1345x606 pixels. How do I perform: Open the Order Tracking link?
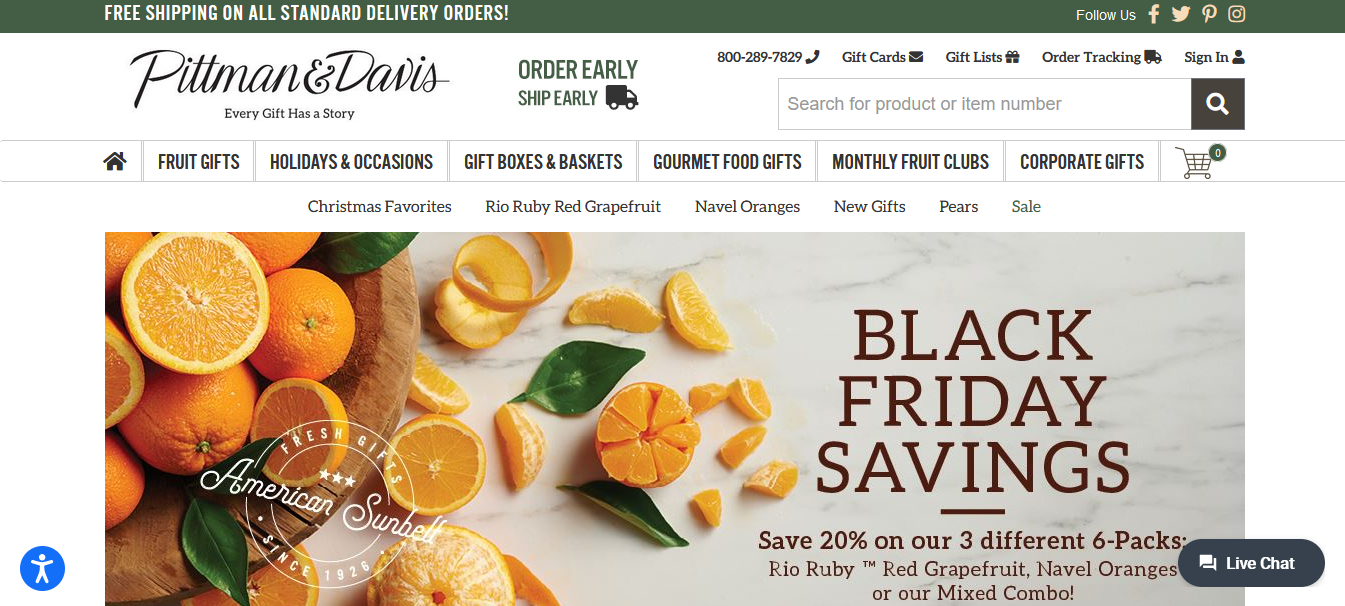[x=1101, y=57]
